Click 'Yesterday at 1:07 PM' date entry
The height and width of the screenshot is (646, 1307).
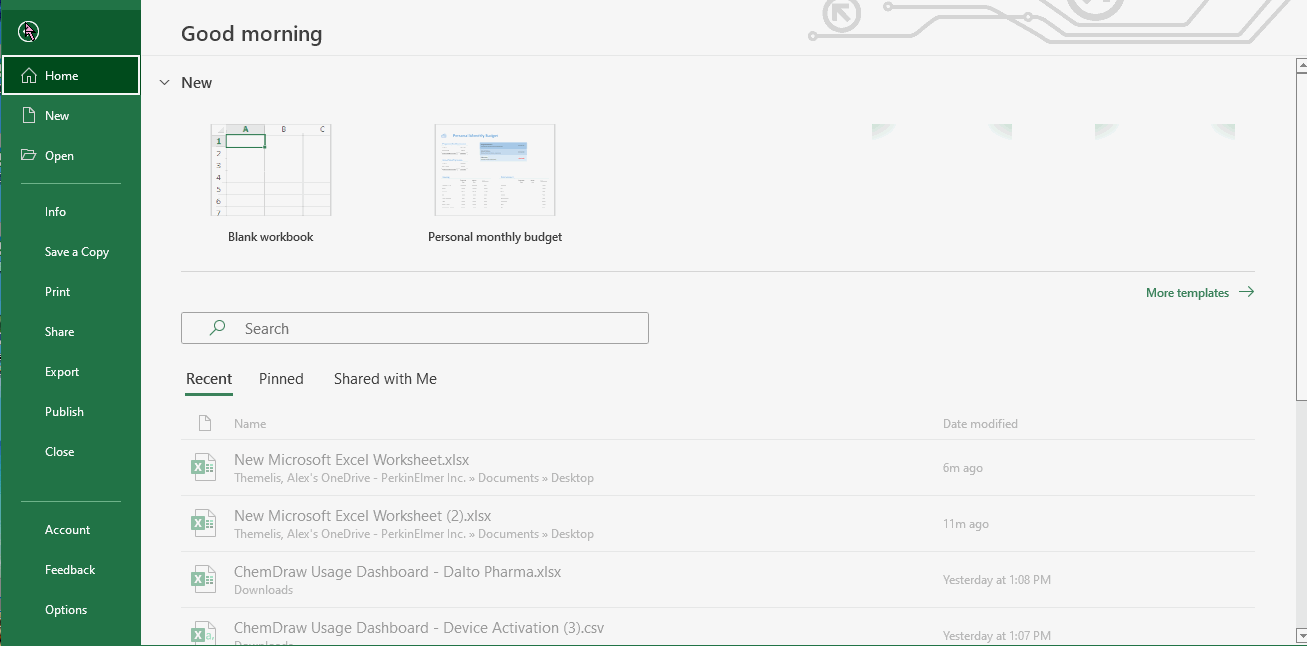997,636
